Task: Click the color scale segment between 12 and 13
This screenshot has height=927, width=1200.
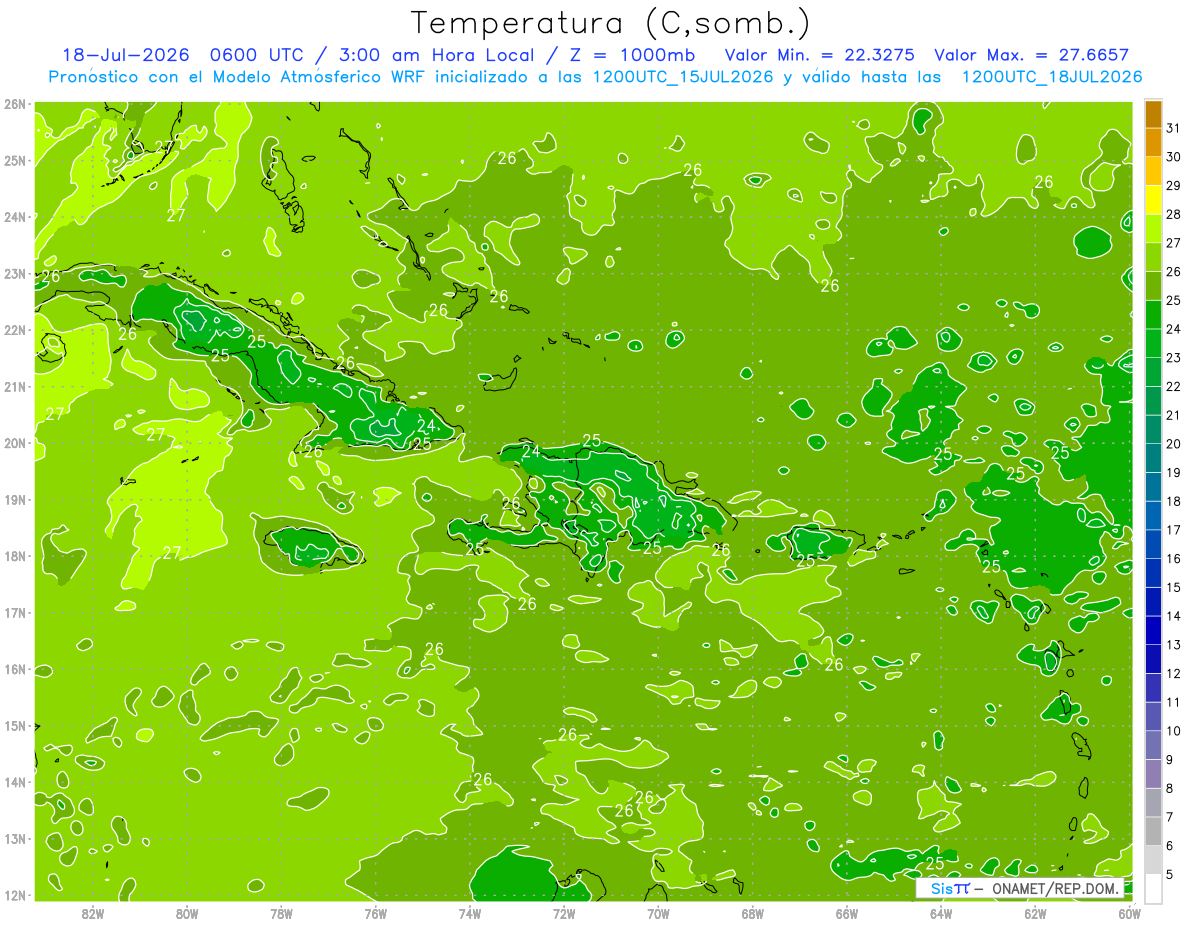Action: point(1153,659)
